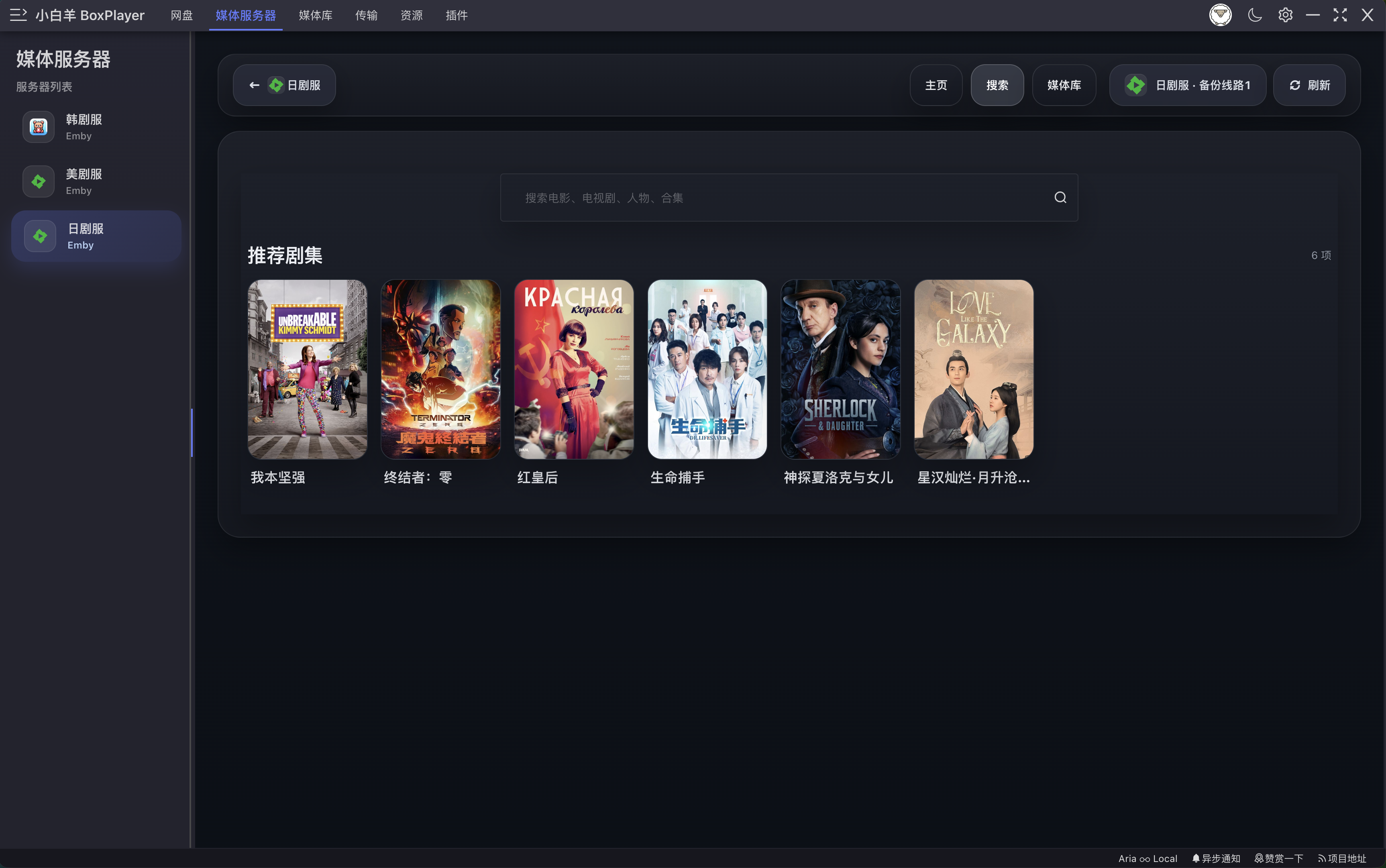The height and width of the screenshot is (868, 1386).
Task: Open the 插件 tab
Action: coord(457,16)
